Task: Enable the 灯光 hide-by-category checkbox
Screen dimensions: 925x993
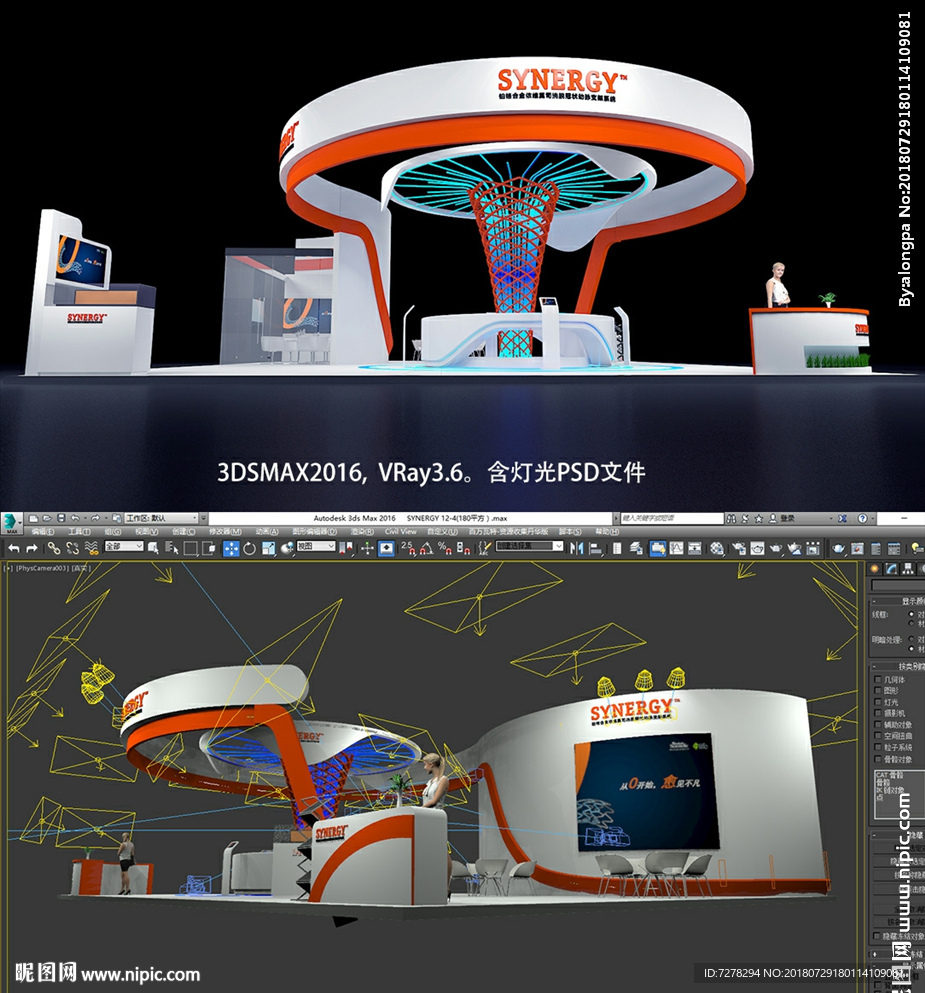Action: (x=878, y=702)
